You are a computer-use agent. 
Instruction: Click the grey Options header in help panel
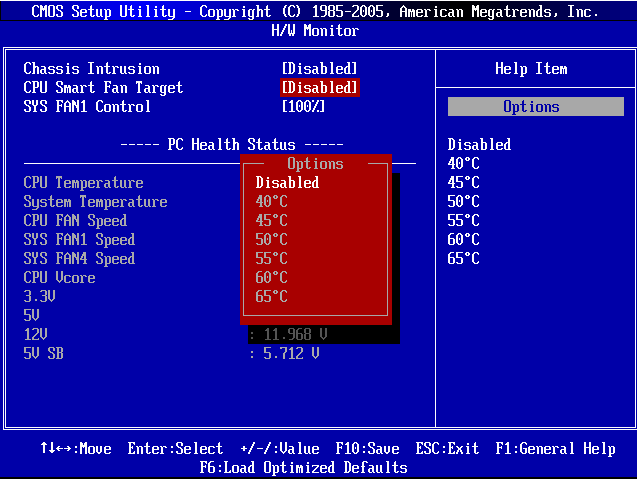[536, 106]
